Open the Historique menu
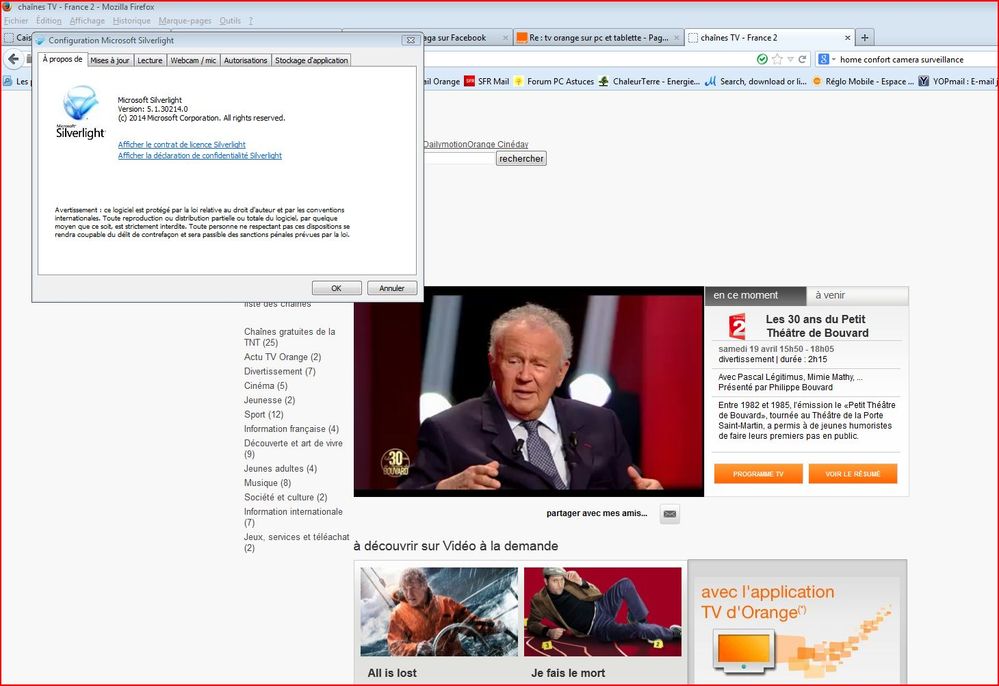Screen dimensions: 999x686 131,20
